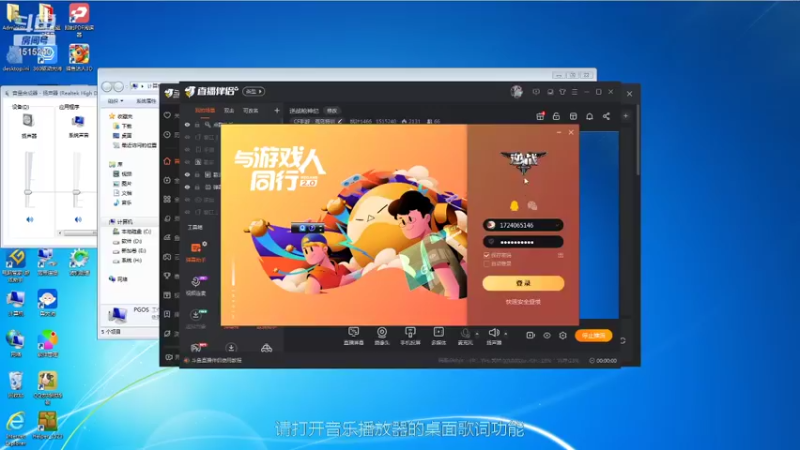This screenshot has height=450, width=800.
Task: Switch to the second scene tab
Action: click(229, 110)
